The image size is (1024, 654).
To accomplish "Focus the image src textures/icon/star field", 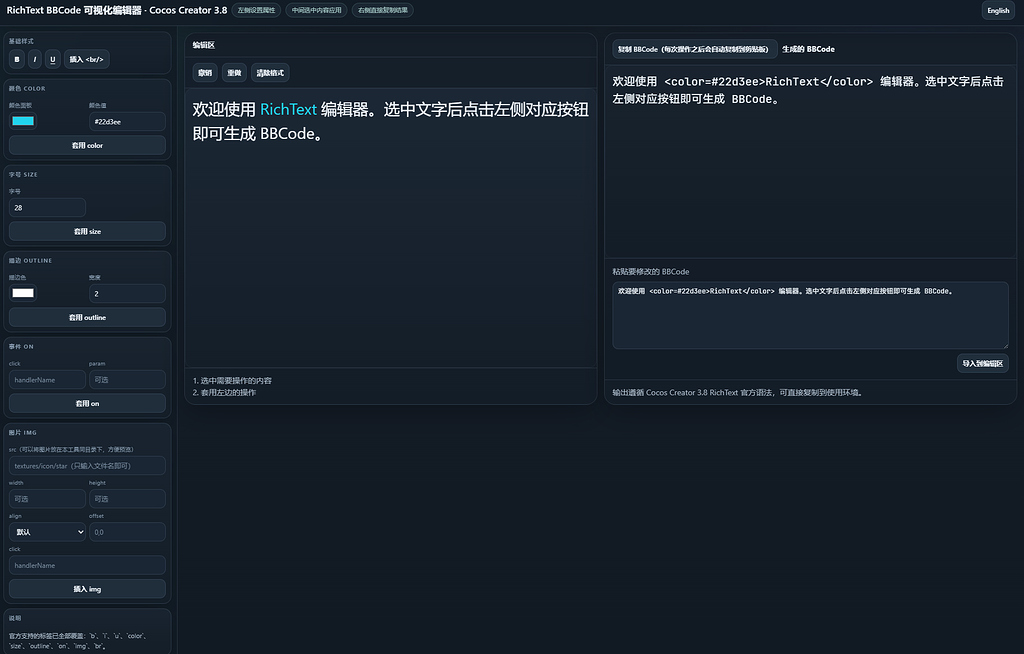I will click(87, 466).
